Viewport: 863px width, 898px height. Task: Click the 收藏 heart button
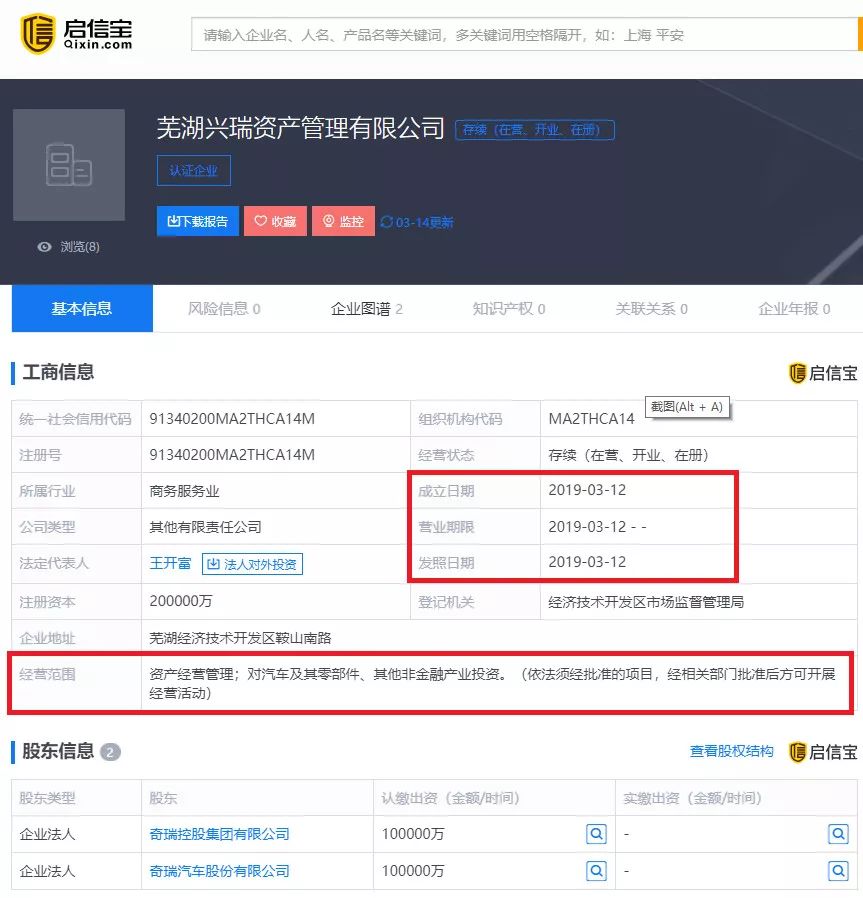tap(275, 221)
